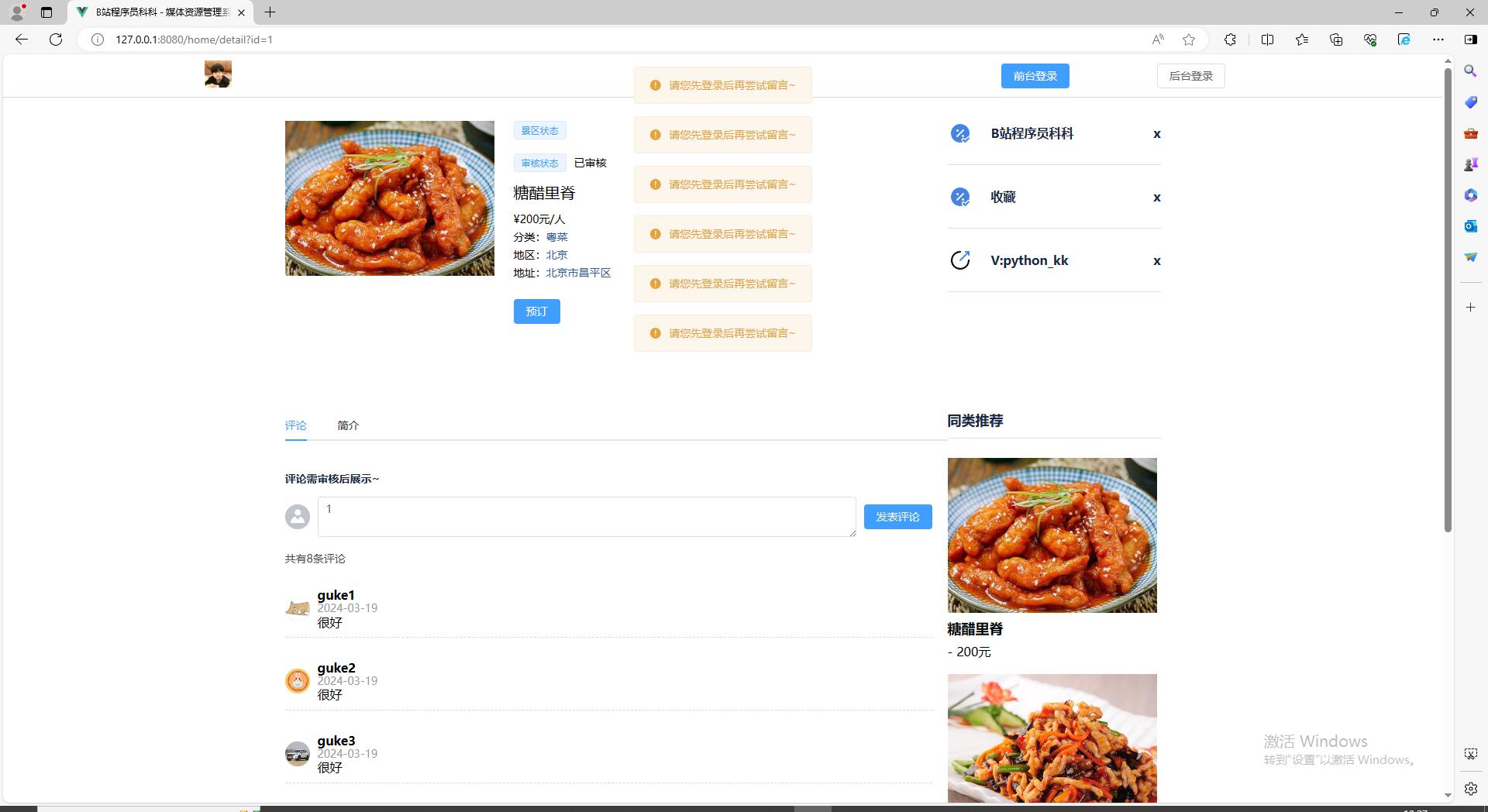The width and height of the screenshot is (1488, 812).
Task: Open recommended 糖醋里脊 thumbnail
Action: coord(1052,535)
